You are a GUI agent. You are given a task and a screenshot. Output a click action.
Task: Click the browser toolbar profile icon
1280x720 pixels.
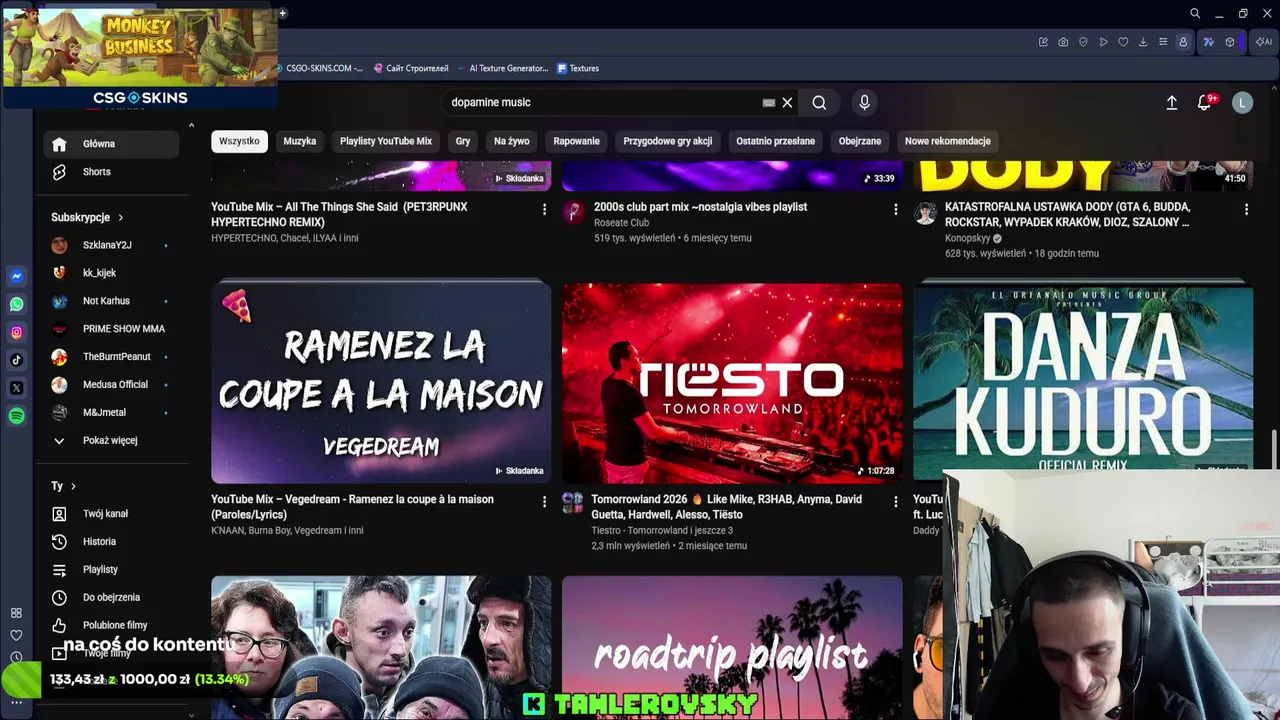tap(1183, 42)
